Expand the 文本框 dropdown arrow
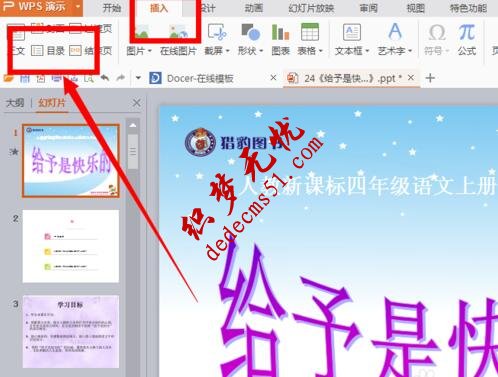This screenshot has width=498, height=377. click(367, 51)
